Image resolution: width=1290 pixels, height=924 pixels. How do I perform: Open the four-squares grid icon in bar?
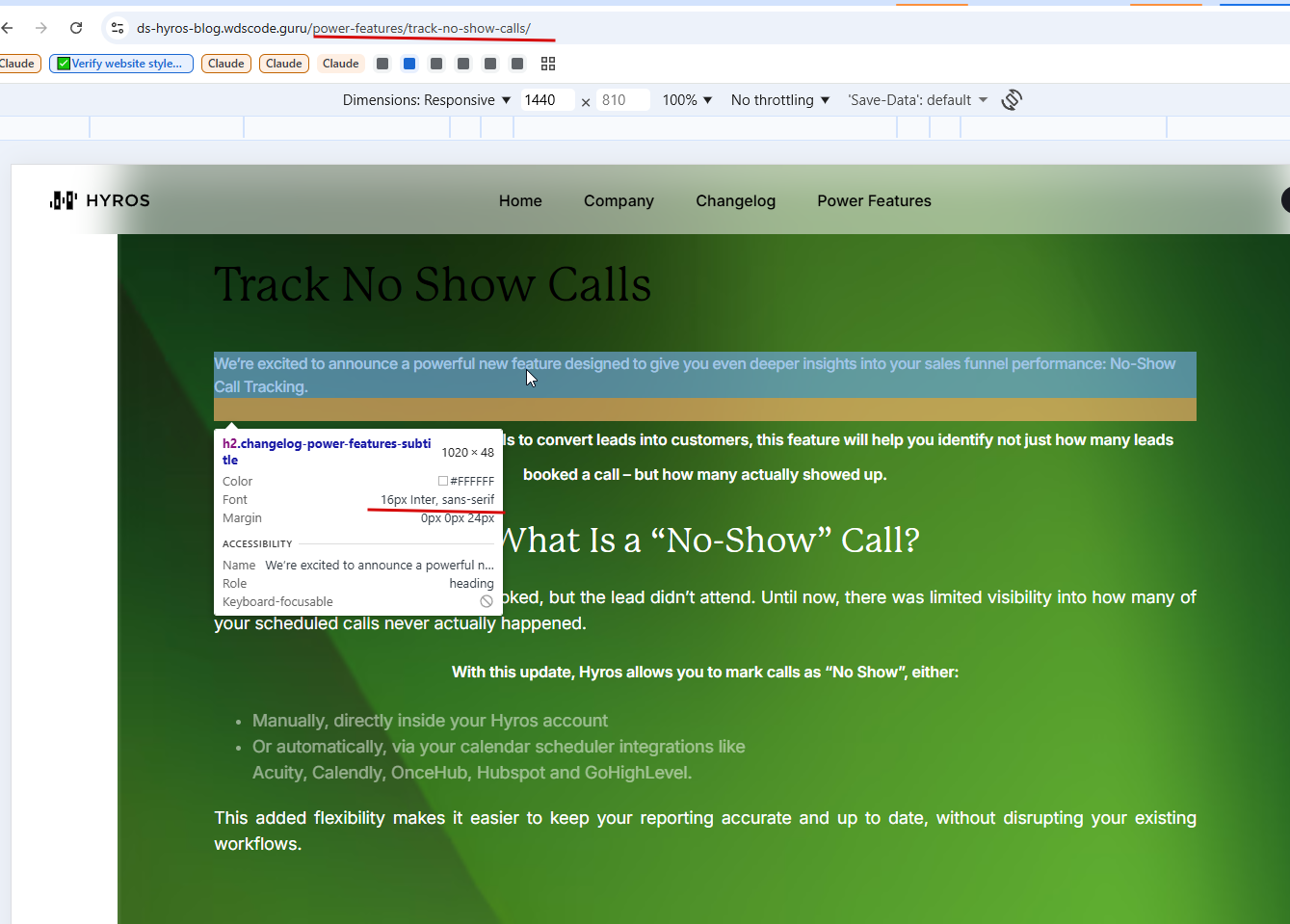point(548,64)
